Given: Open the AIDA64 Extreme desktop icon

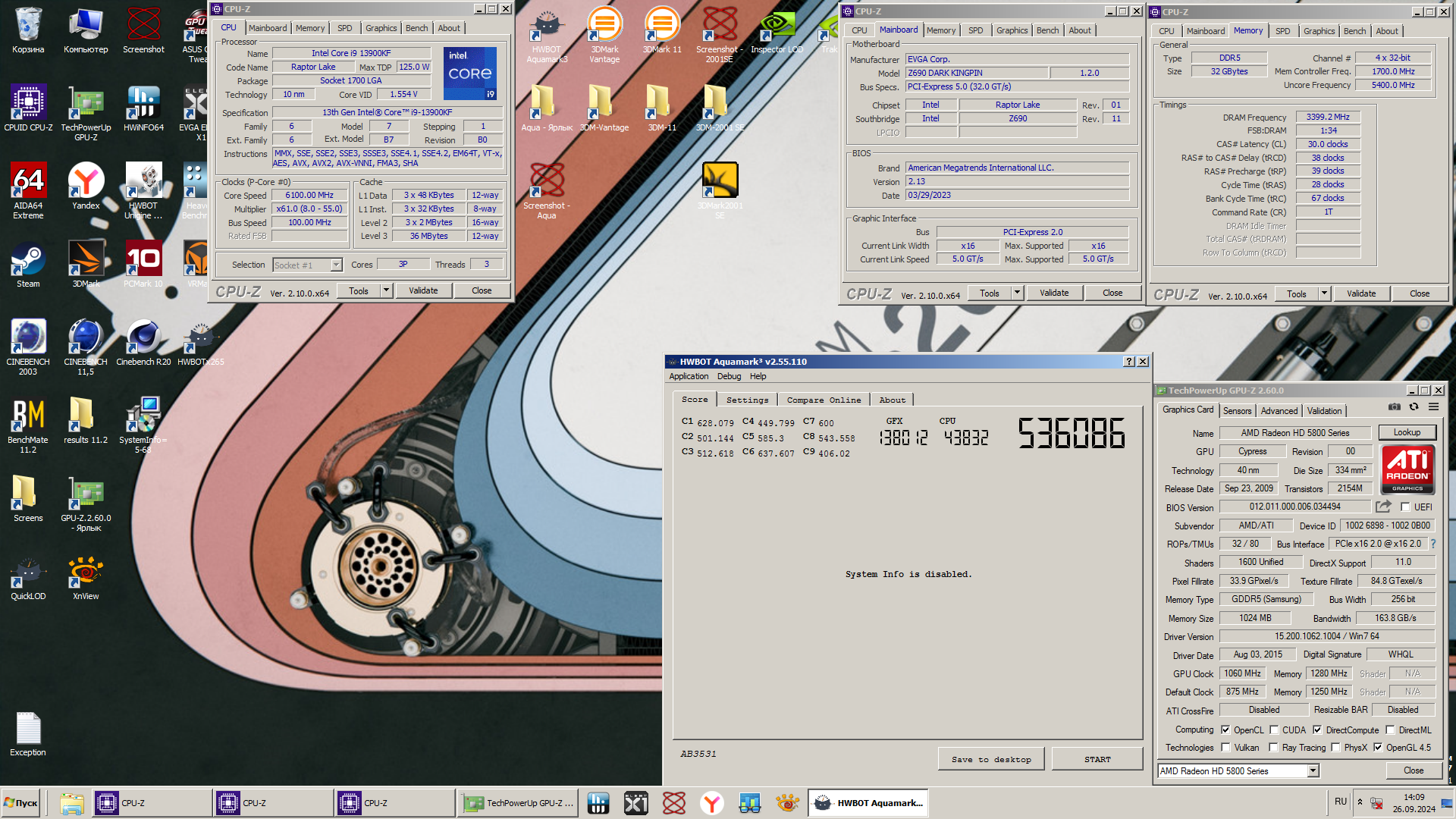Looking at the screenshot, I should pyautogui.click(x=28, y=191).
